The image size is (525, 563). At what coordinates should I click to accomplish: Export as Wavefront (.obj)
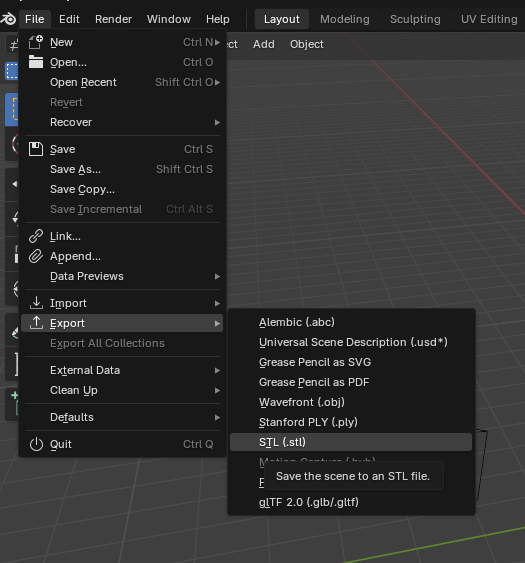point(351,402)
